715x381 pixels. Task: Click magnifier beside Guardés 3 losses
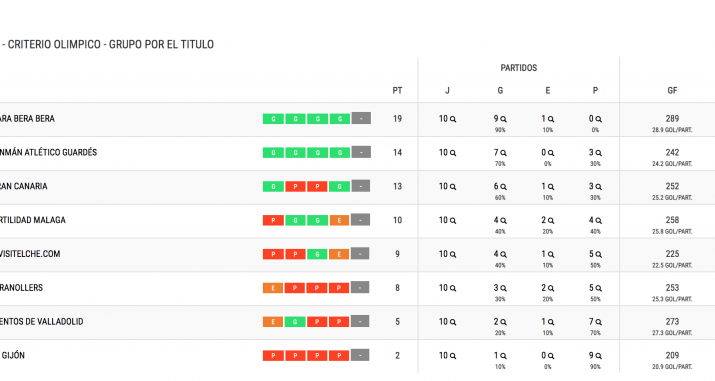[x=599, y=153]
